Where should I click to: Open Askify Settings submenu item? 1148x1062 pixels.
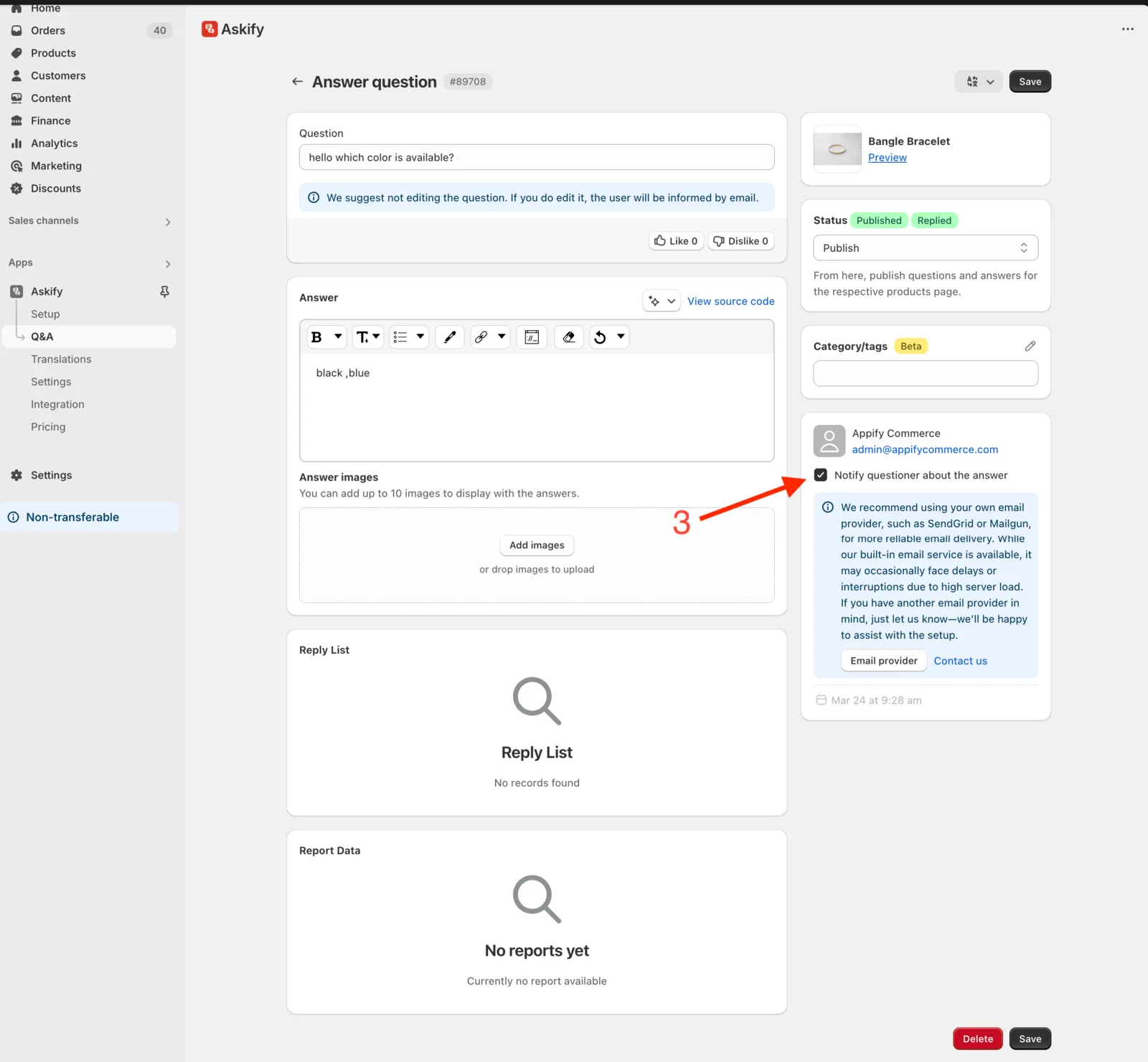[51, 382]
